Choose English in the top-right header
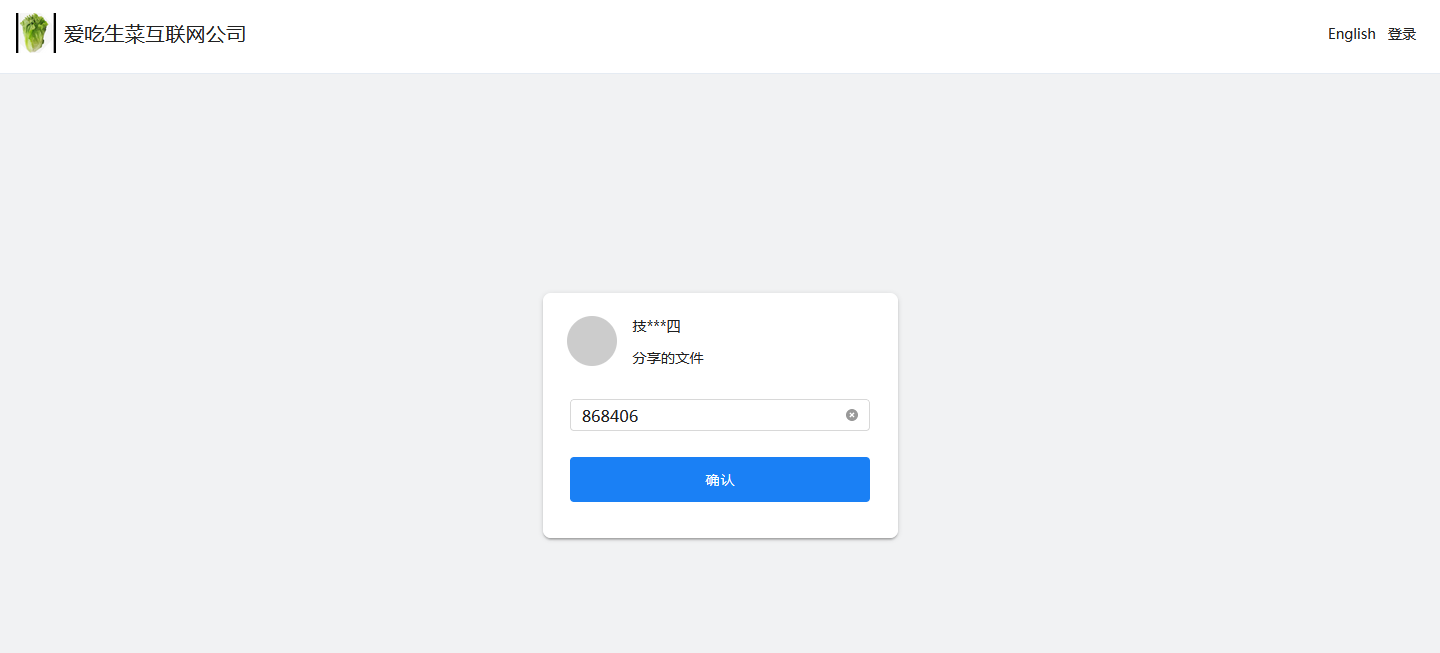 click(x=1352, y=34)
